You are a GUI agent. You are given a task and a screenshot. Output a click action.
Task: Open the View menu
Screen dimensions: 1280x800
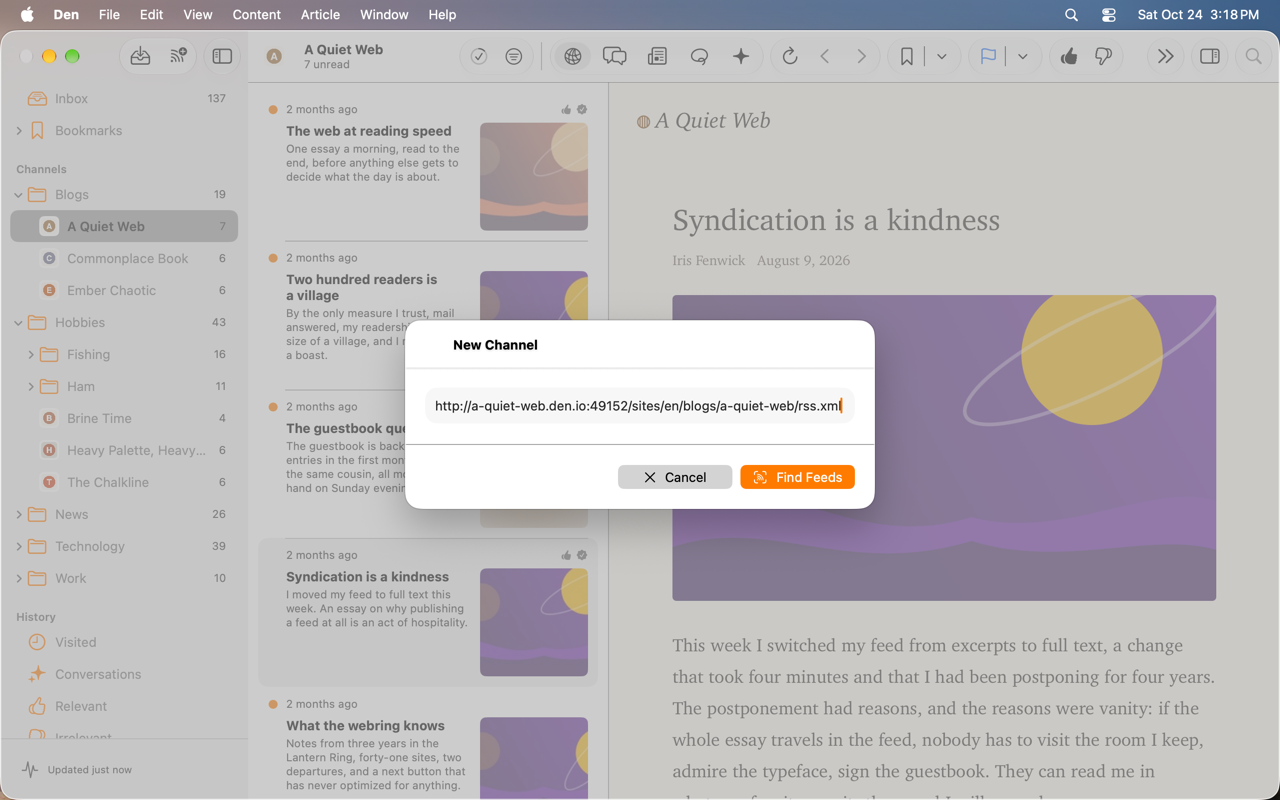tap(198, 15)
